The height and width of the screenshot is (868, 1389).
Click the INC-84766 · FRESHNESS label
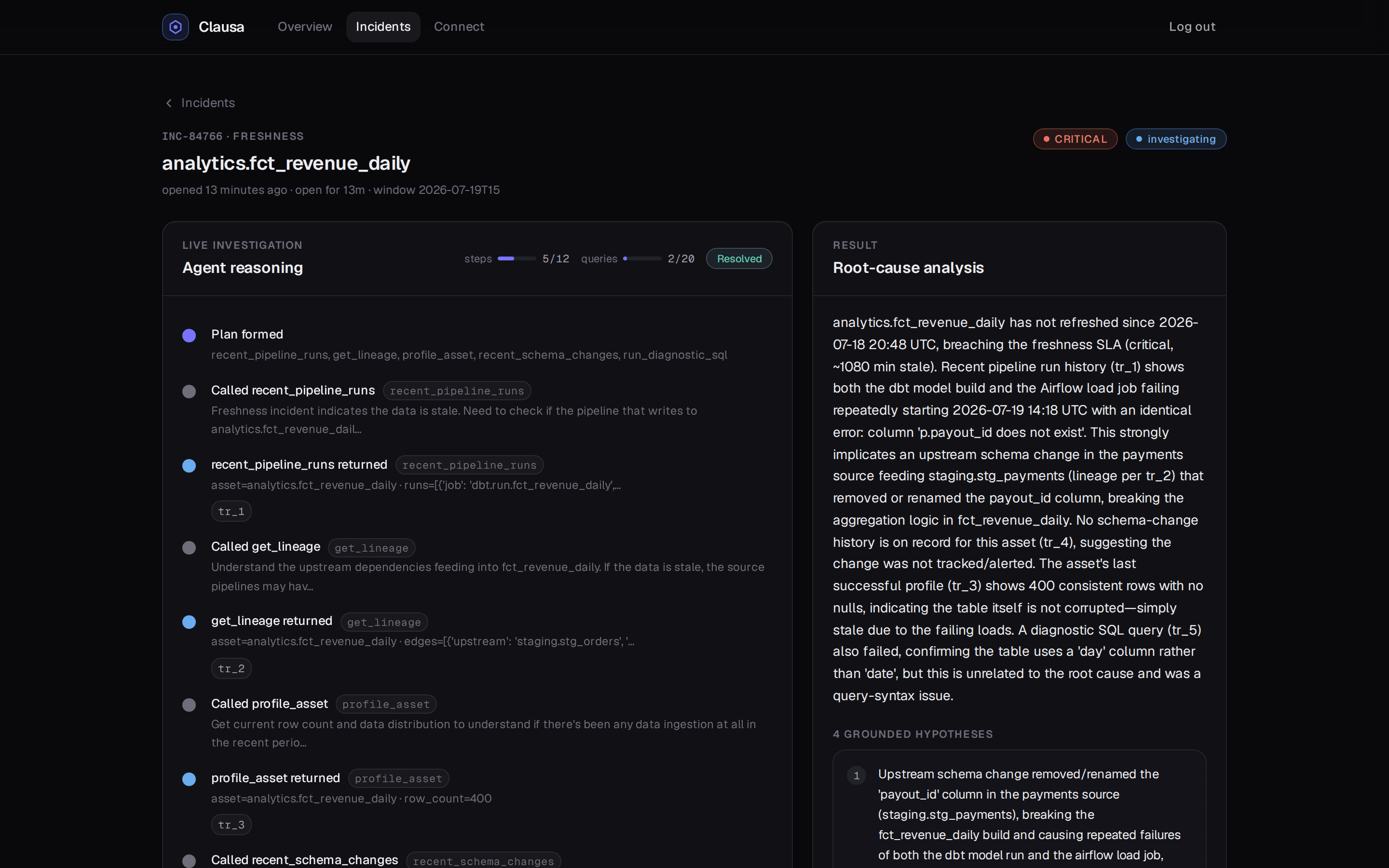click(233, 136)
